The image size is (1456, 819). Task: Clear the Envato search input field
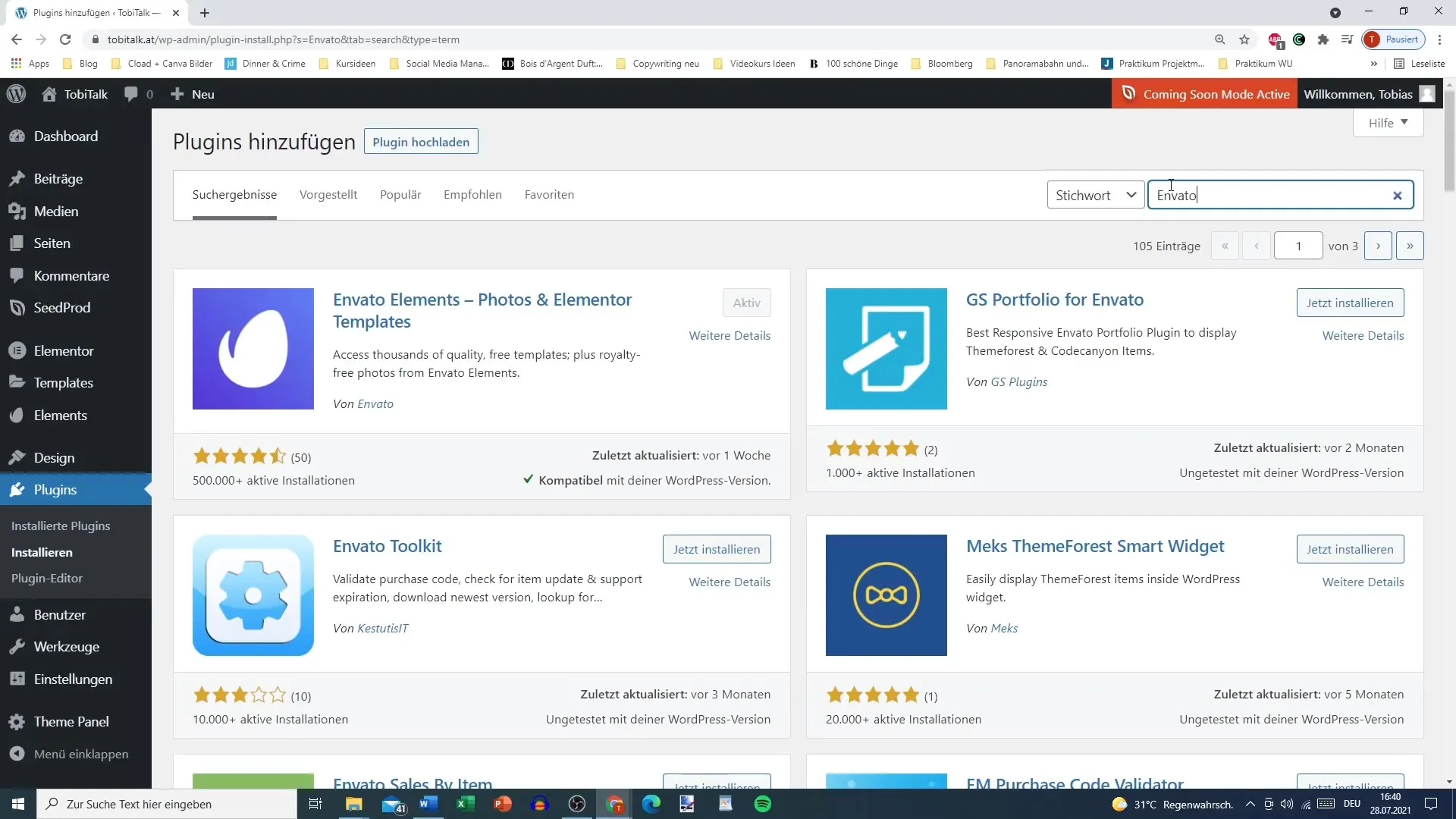[x=1397, y=195]
